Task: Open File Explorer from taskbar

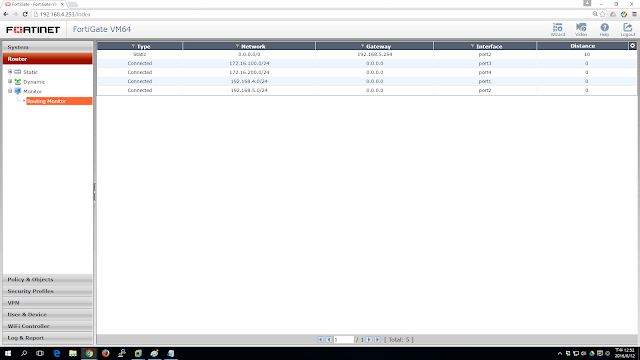Action: [x=73, y=353]
